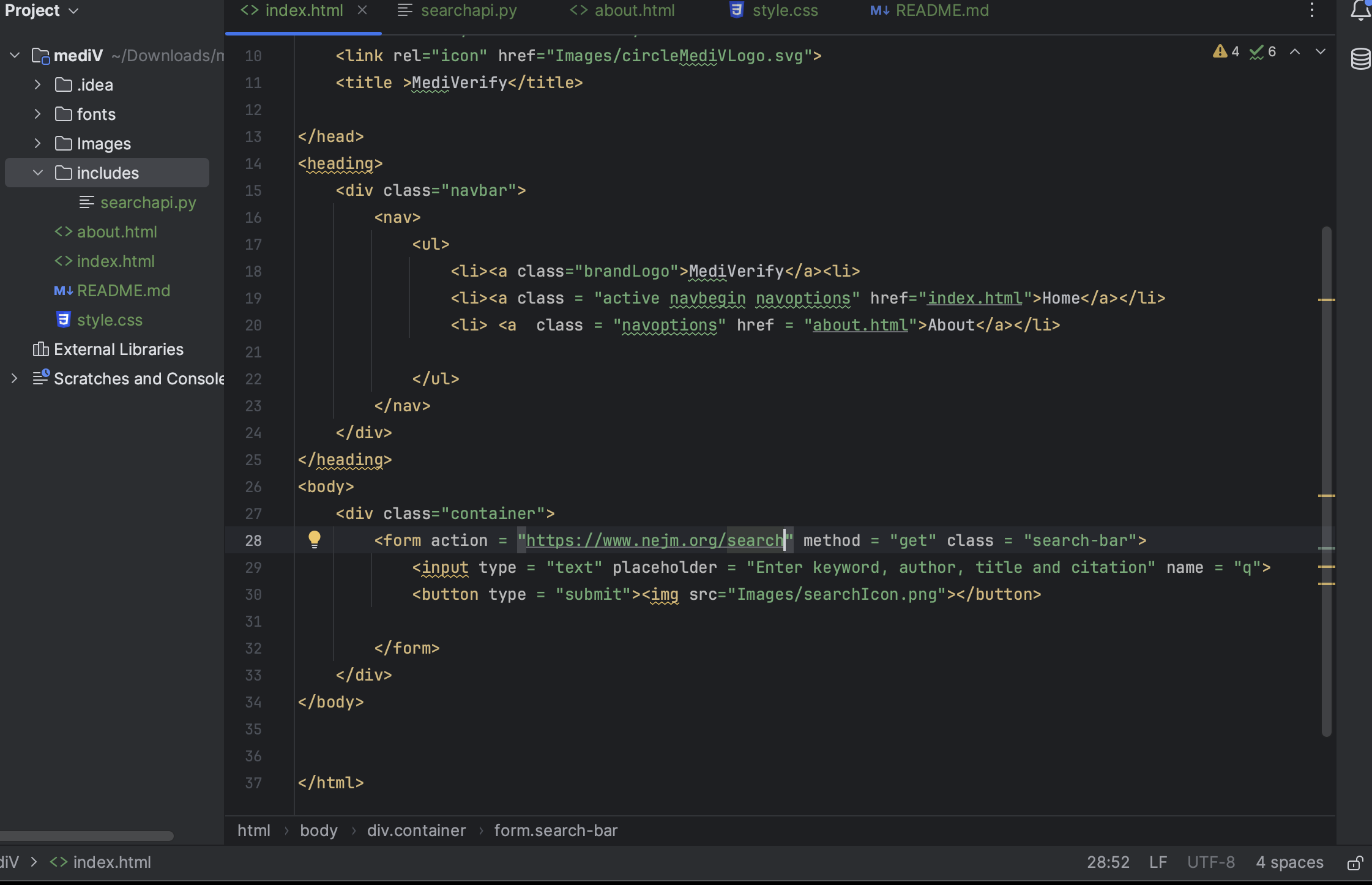The width and height of the screenshot is (1372, 885).
Task: Click the yellow lightbulb intention icon
Action: click(315, 539)
